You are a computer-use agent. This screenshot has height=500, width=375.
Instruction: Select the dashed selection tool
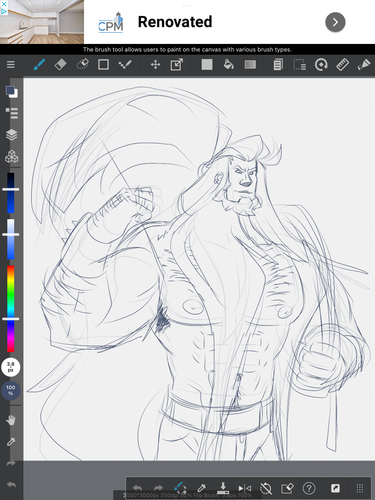coord(299,64)
